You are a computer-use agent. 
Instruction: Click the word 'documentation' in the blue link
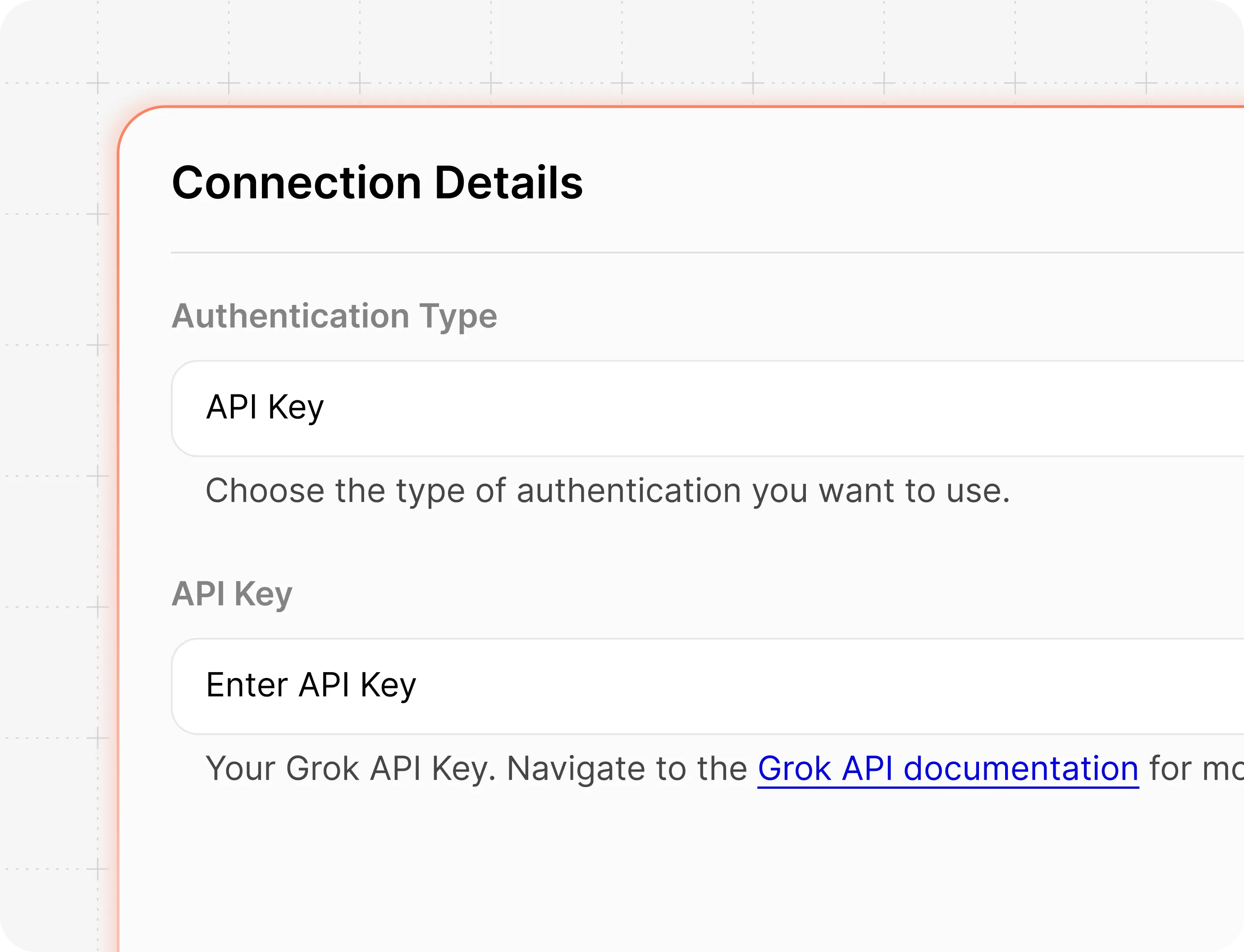coord(1021,769)
